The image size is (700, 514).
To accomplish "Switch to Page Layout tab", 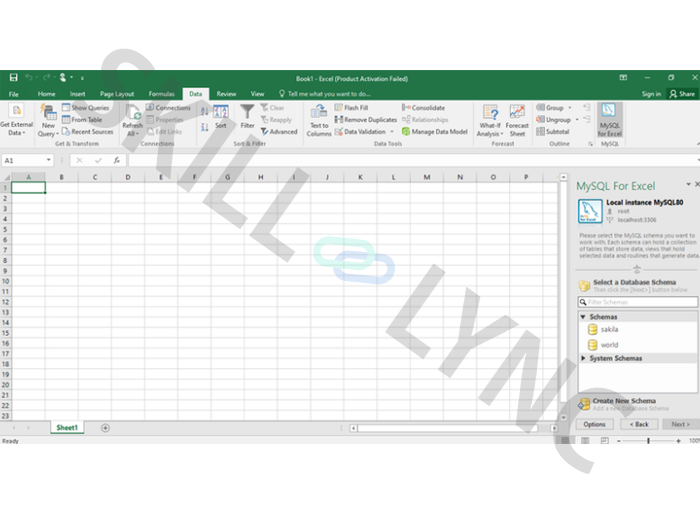I will pyautogui.click(x=117, y=94).
